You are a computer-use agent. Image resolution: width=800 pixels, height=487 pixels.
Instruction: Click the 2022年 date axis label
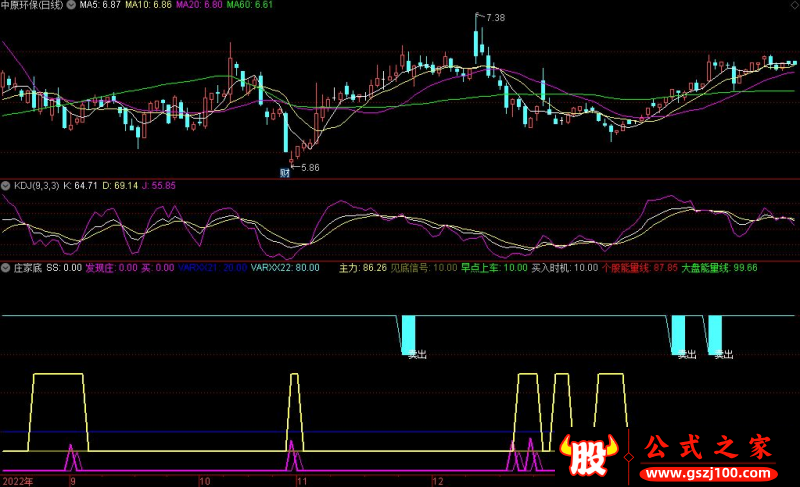click(17, 481)
